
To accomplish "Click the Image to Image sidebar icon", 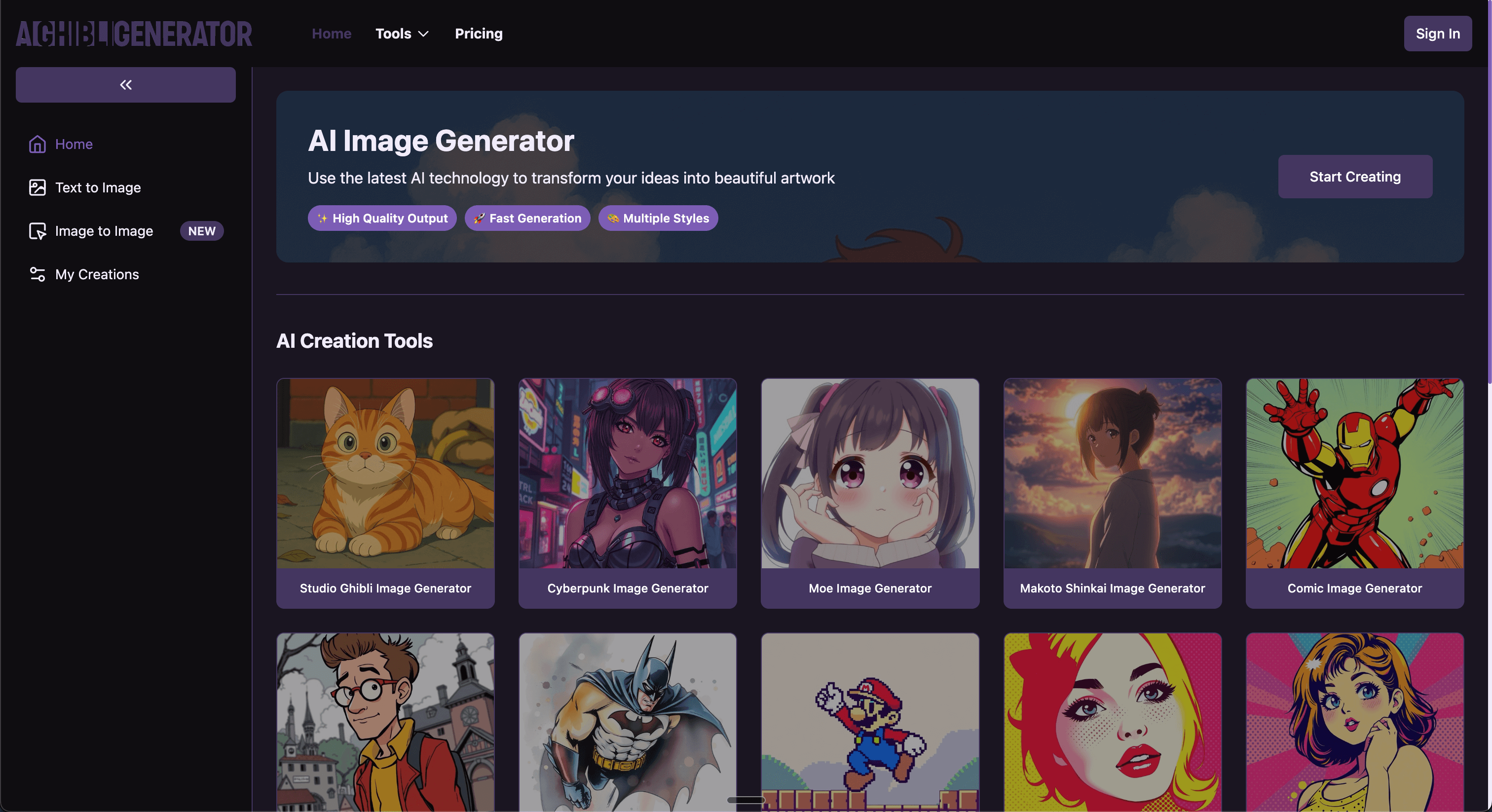I will tap(37, 231).
